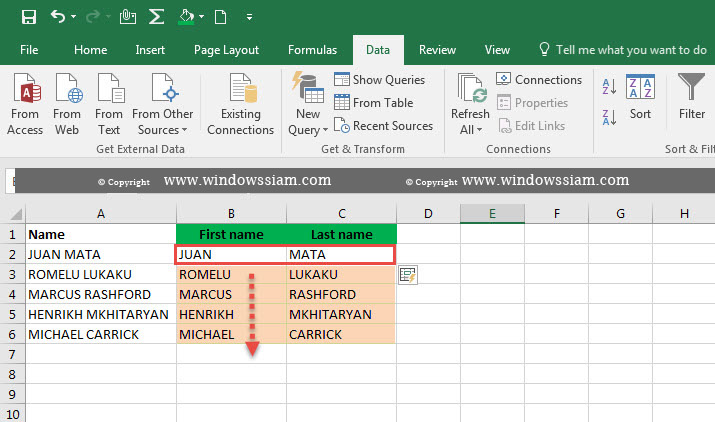Click the Undo arrow icon
Image resolution: width=715 pixels, height=422 pixels.
[58, 17]
